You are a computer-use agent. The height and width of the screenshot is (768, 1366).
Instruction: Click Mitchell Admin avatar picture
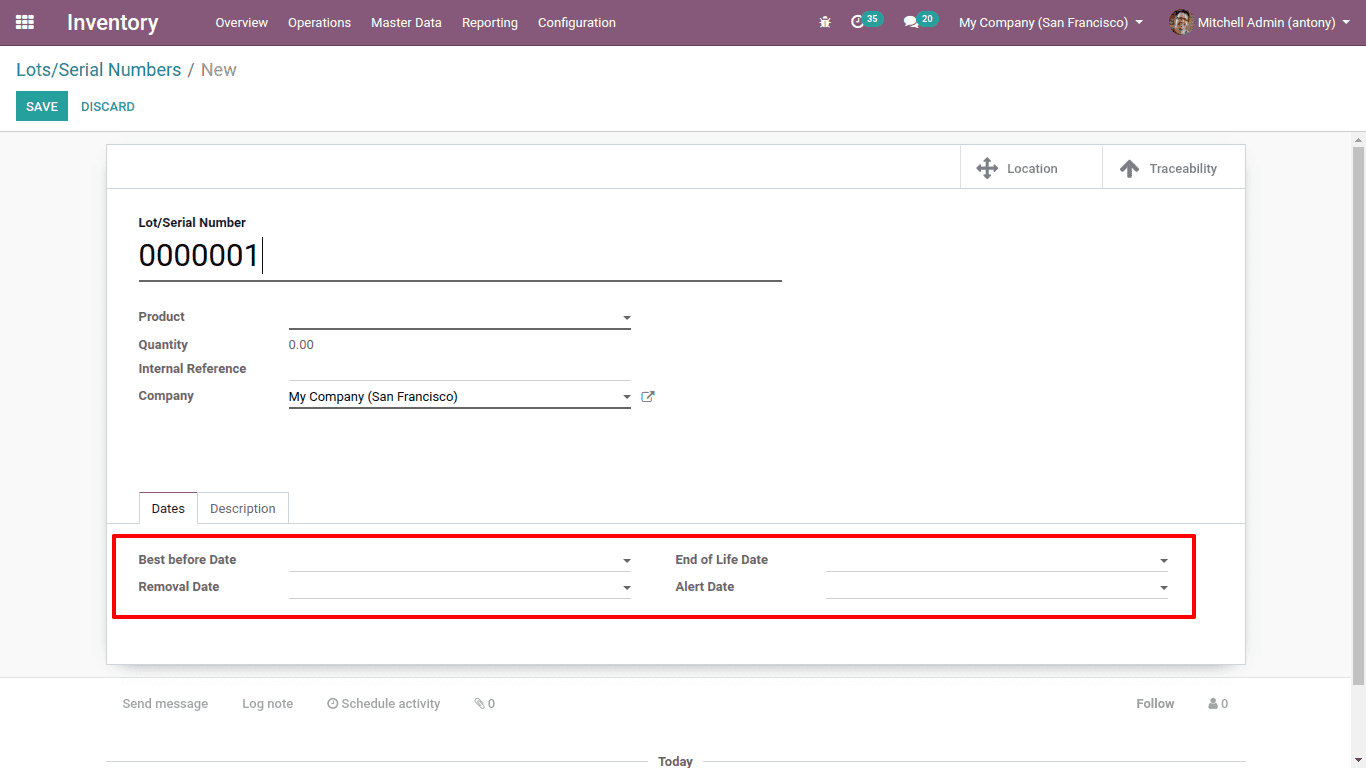[x=1181, y=22]
